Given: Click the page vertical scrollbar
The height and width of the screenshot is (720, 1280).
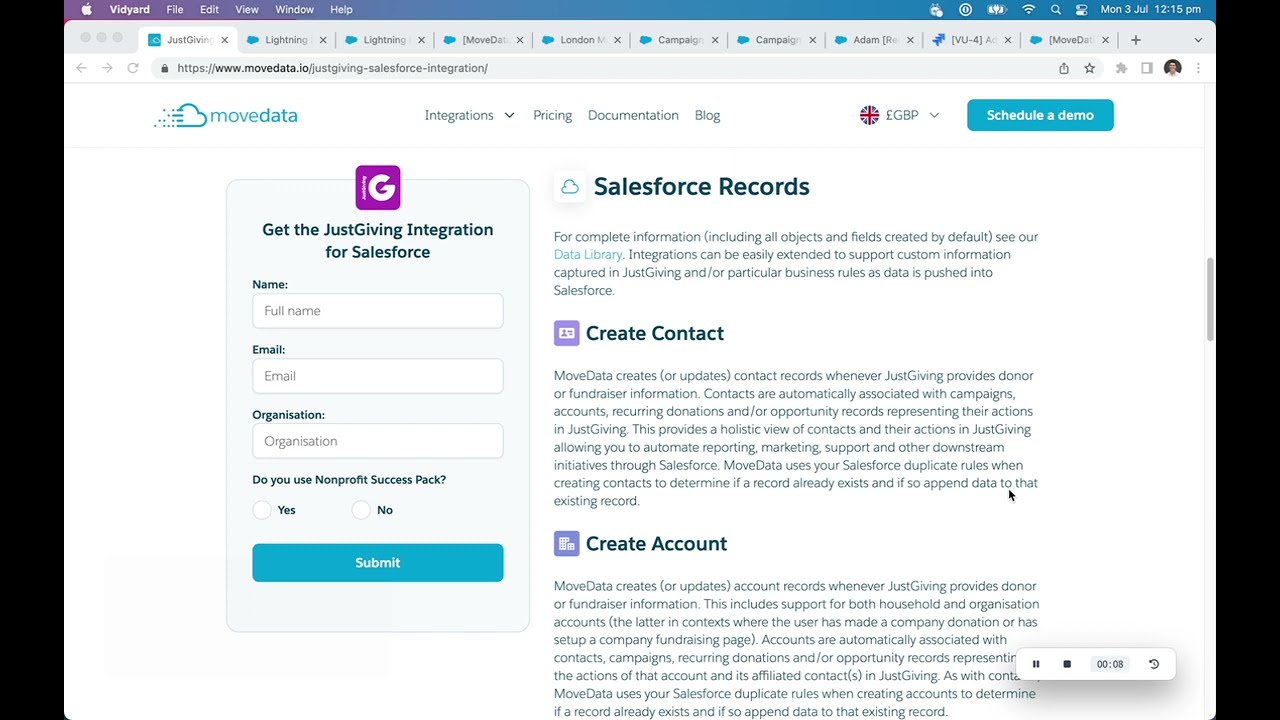Looking at the screenshot, I should click(x=1210, y=300).
